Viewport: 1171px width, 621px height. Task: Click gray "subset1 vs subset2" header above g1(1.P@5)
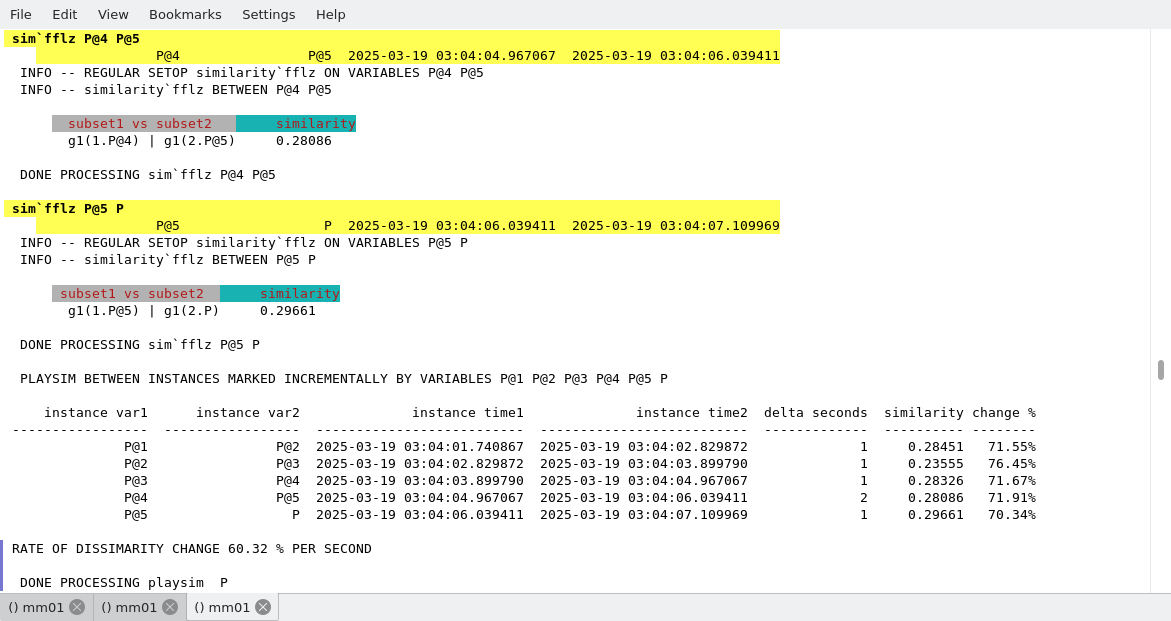132,294
